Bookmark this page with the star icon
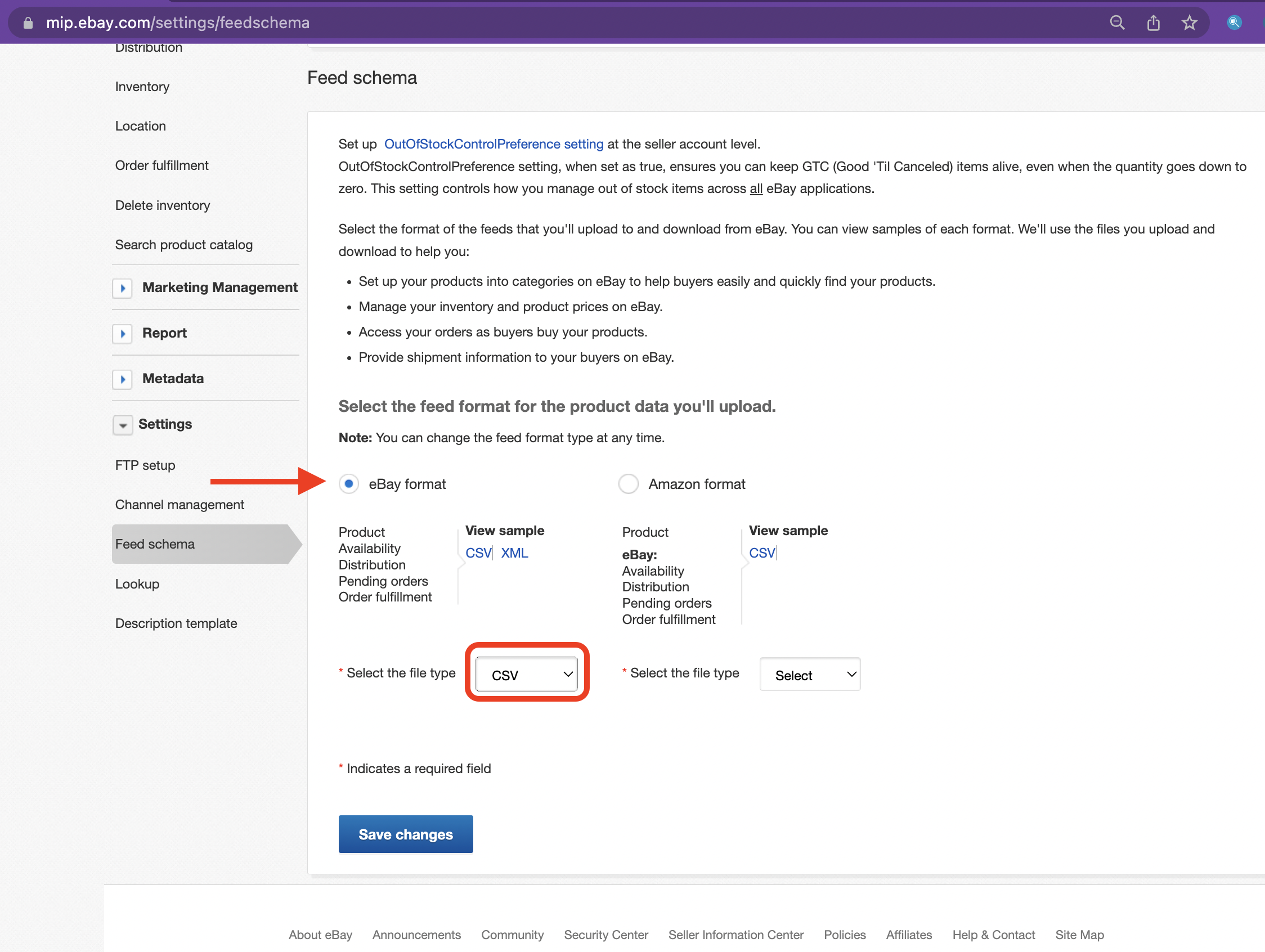 pos(1190,23)
